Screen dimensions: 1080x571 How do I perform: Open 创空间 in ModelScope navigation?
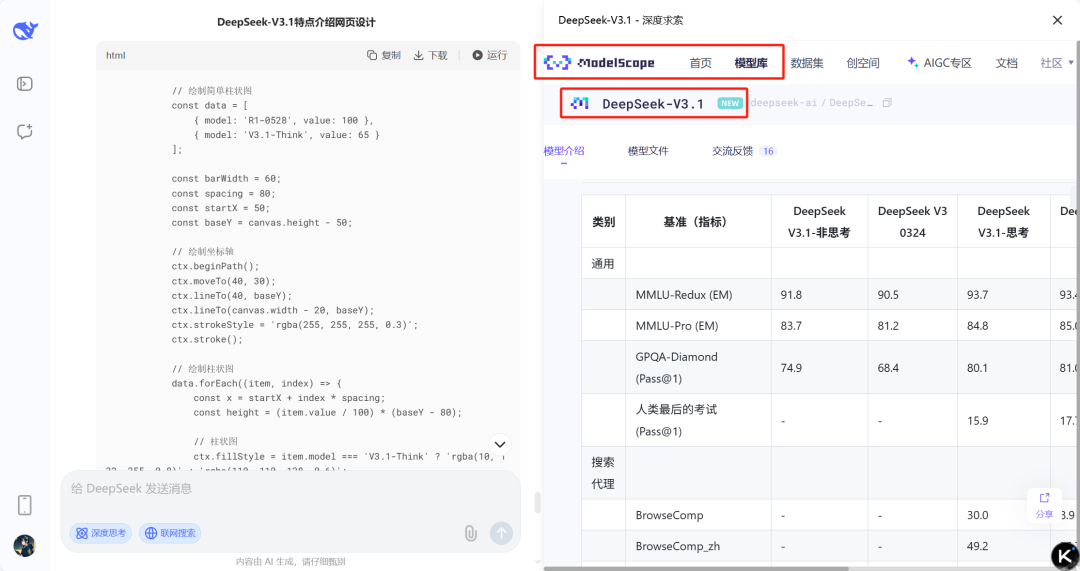point(863,63)
